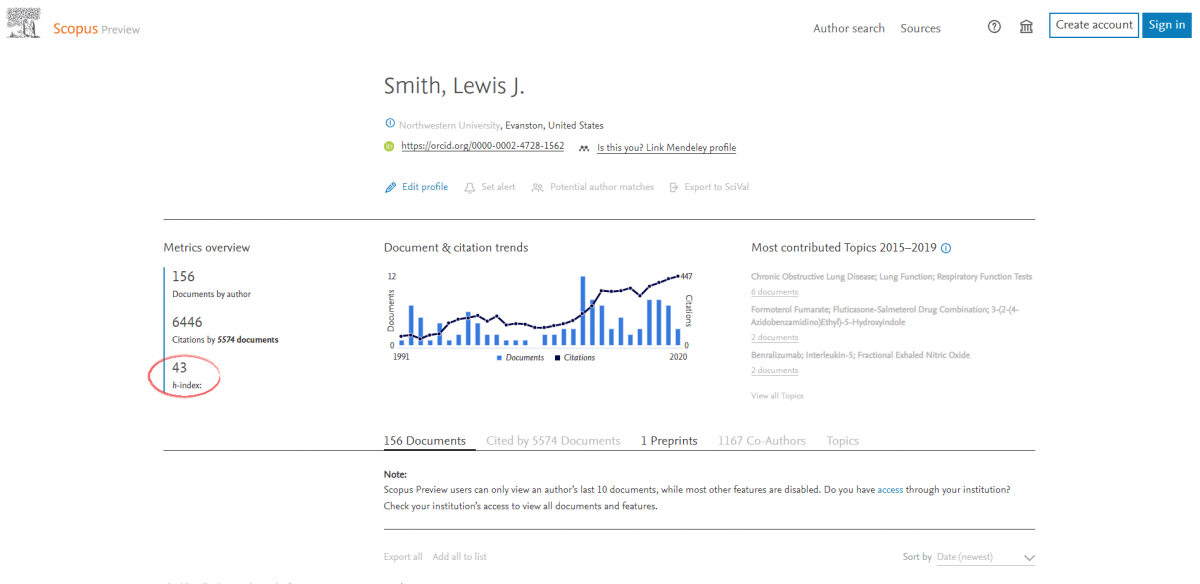1200x584 pixels.
Task: Click the info icon next to Northwestern University
Action: (390, 124)
